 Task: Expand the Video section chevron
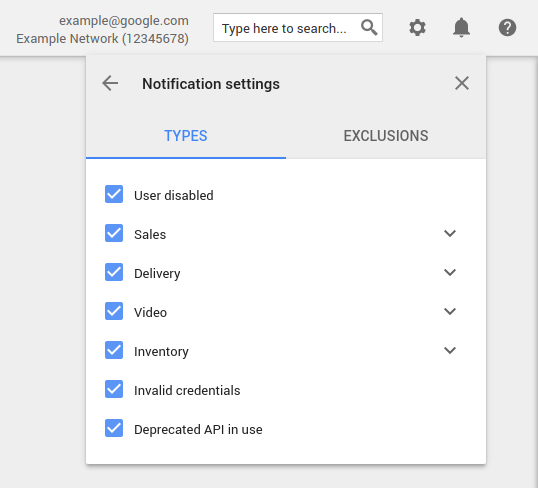coord(450,311)
